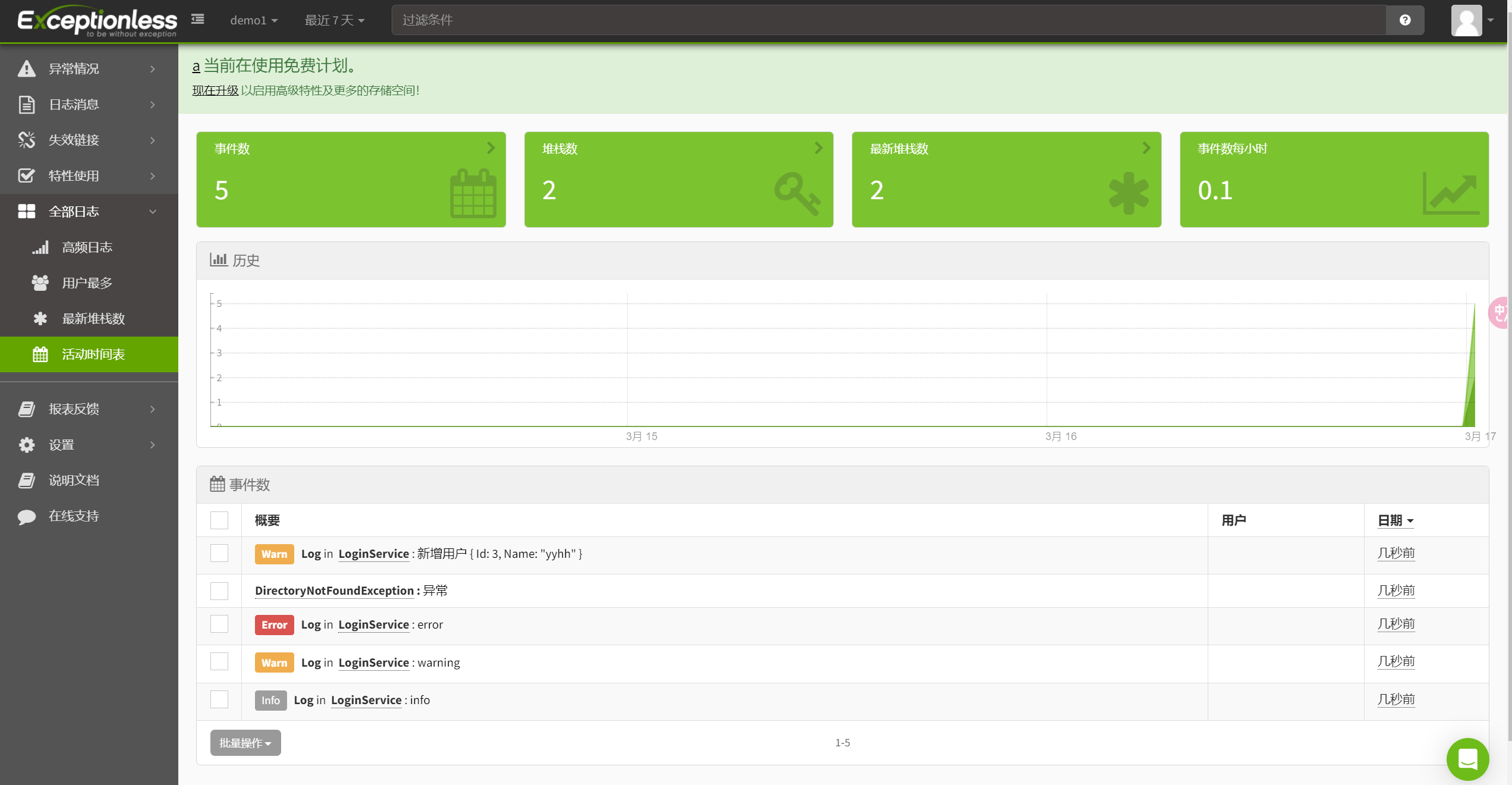Open the 最近7天 time range dropdown

(334, 20)
